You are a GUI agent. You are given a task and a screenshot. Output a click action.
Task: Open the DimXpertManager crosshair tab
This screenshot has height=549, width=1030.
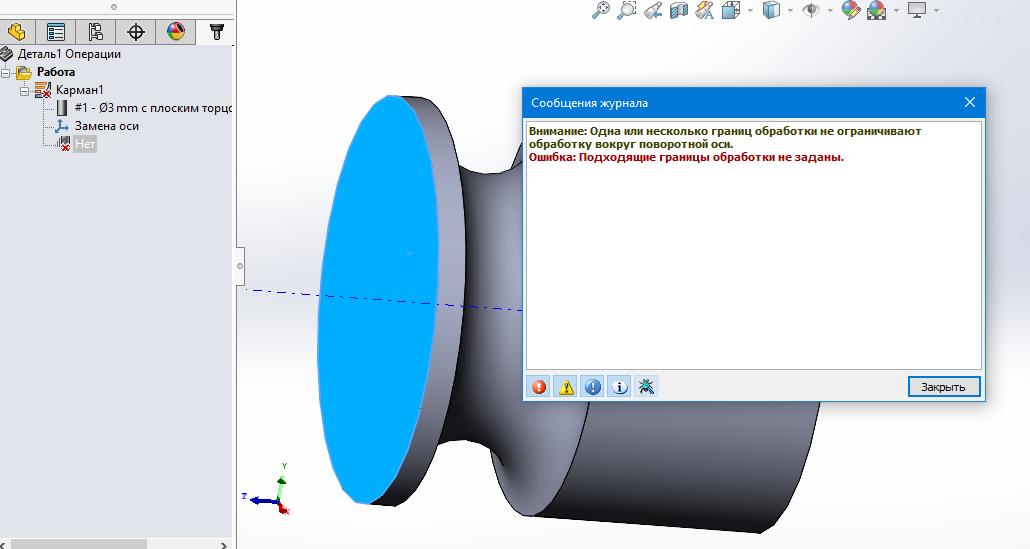pos(136,32)
